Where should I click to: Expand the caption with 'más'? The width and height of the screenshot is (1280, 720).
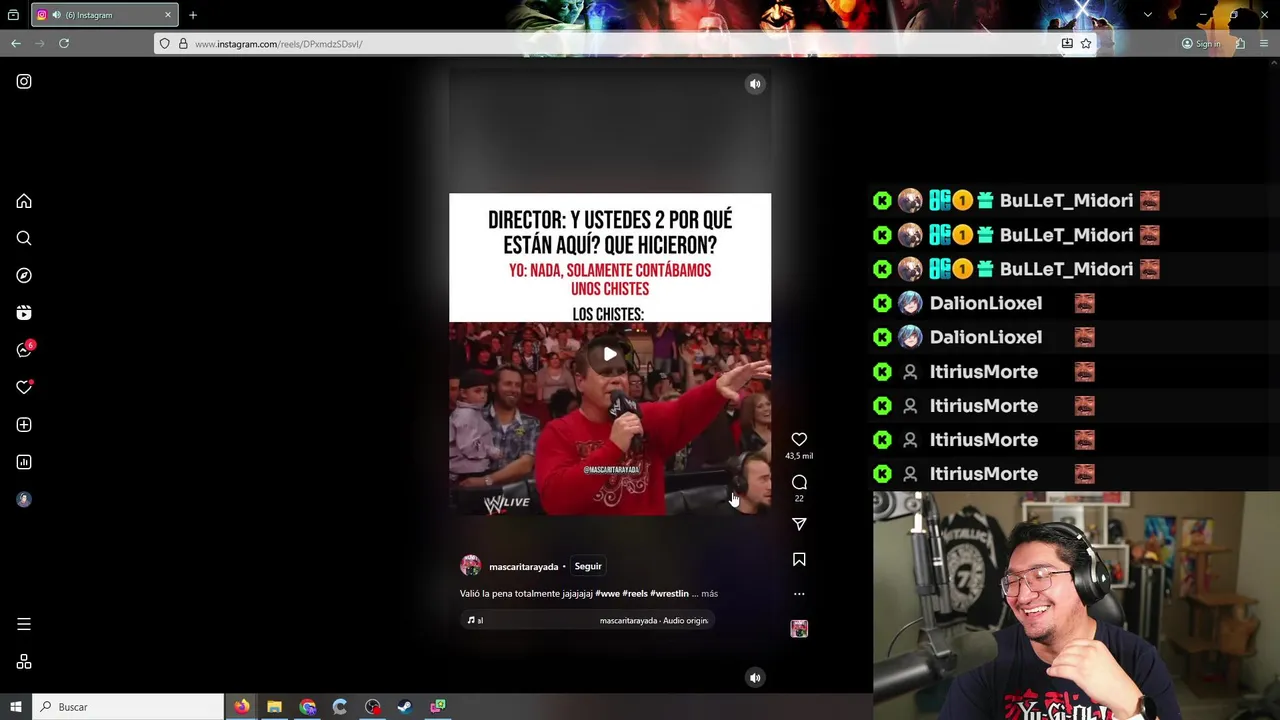[709, 594]
